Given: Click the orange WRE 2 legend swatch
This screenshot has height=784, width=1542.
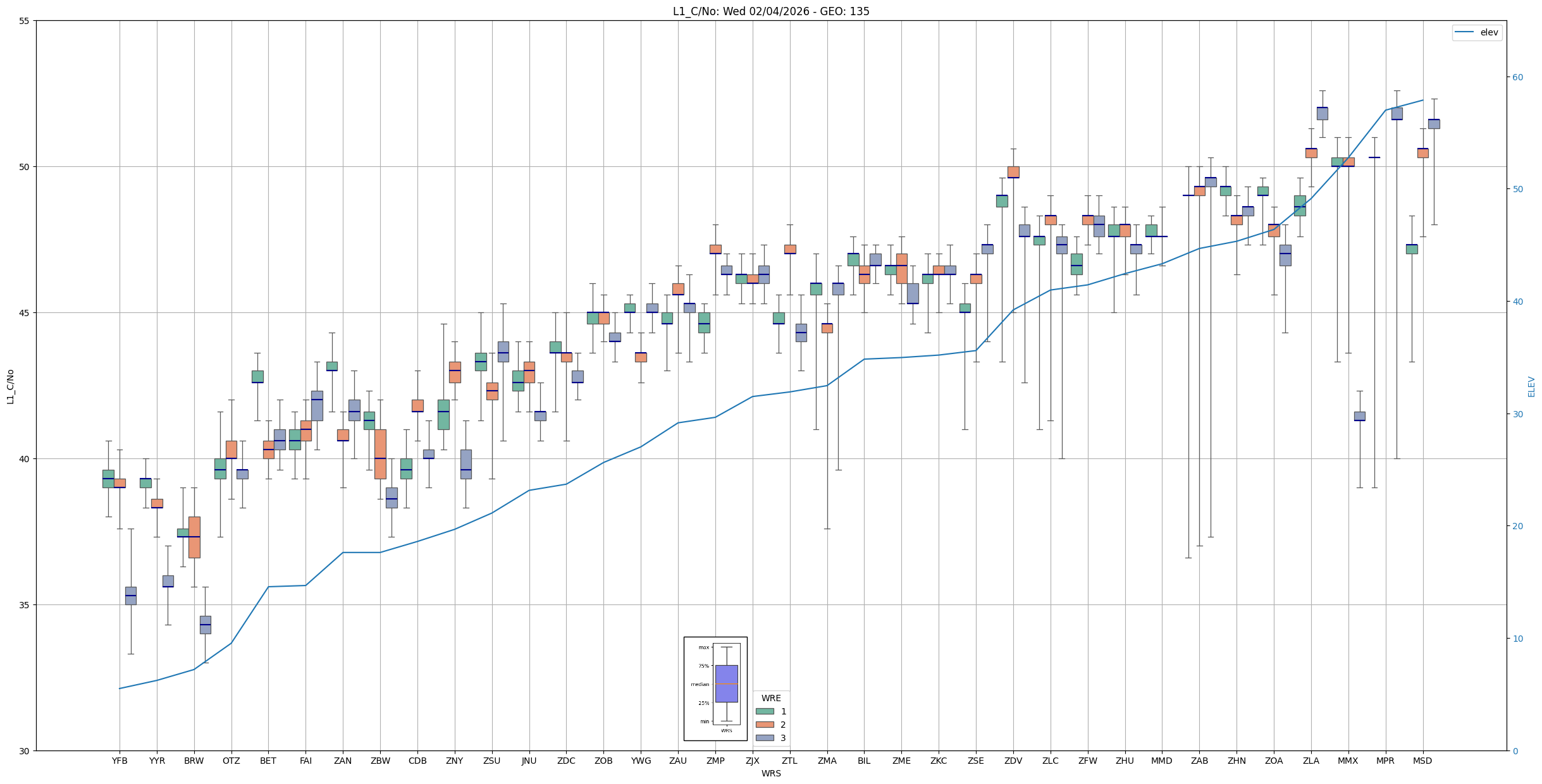Looking at the screenshot, I should (x=764, y=725).
